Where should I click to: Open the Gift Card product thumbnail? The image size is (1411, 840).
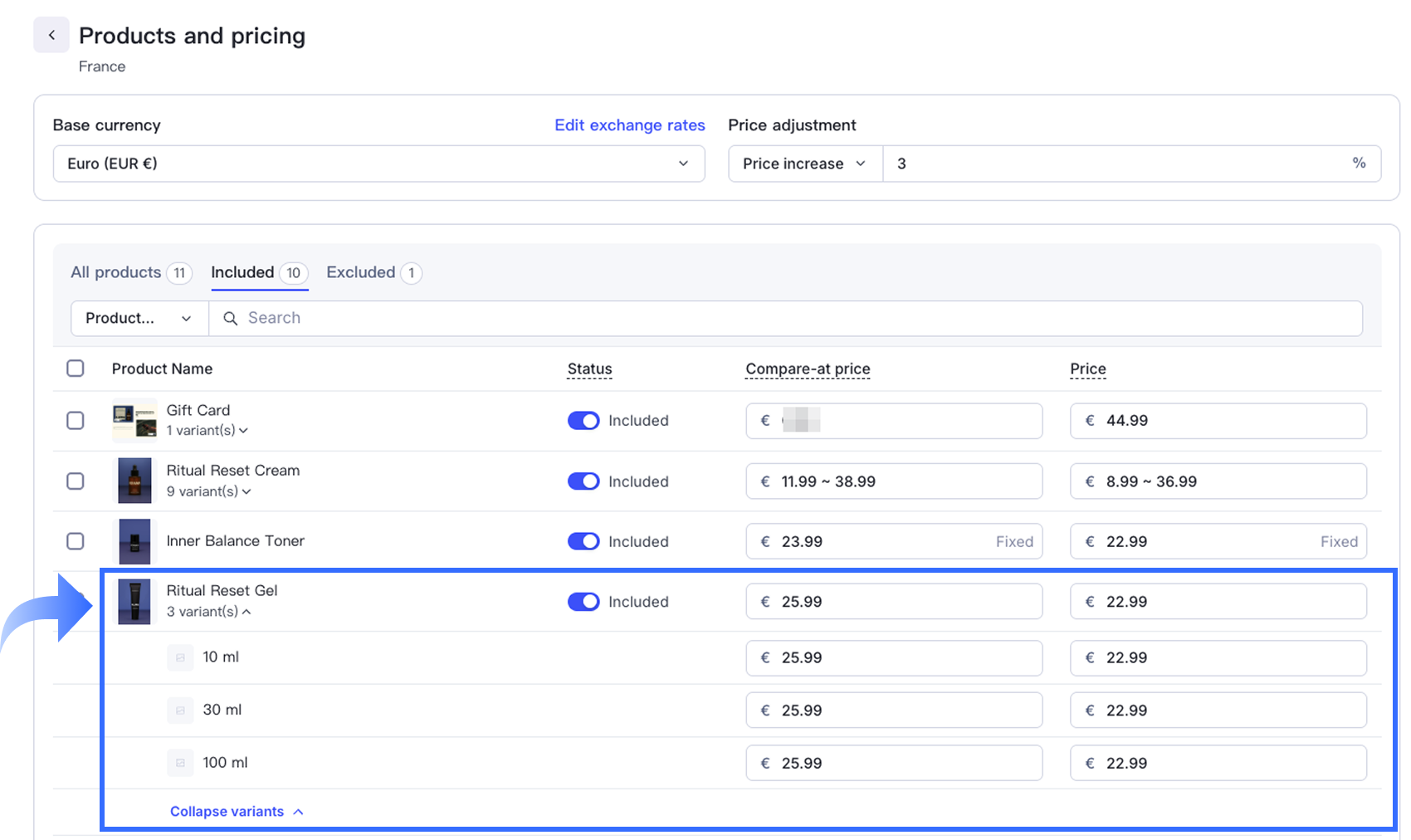point(134,421)
